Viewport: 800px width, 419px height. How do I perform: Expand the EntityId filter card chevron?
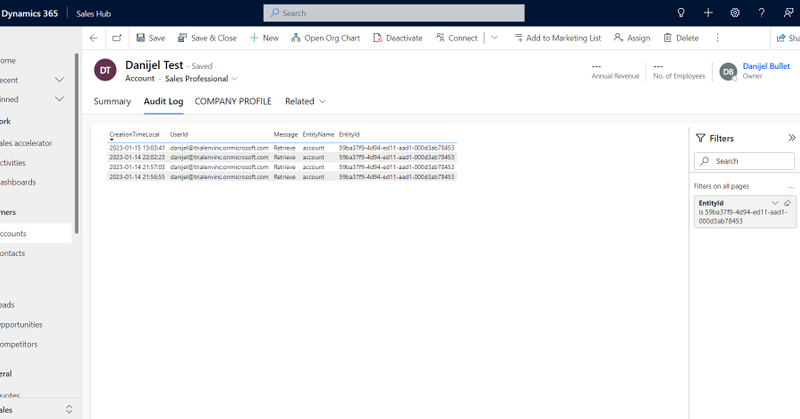(775, 203)
